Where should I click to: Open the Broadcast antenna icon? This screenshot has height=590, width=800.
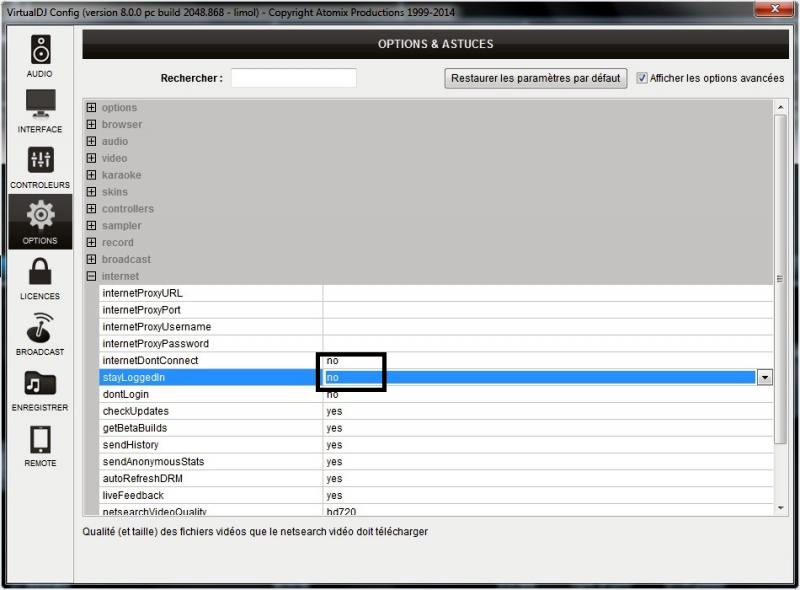pos(40,328)
